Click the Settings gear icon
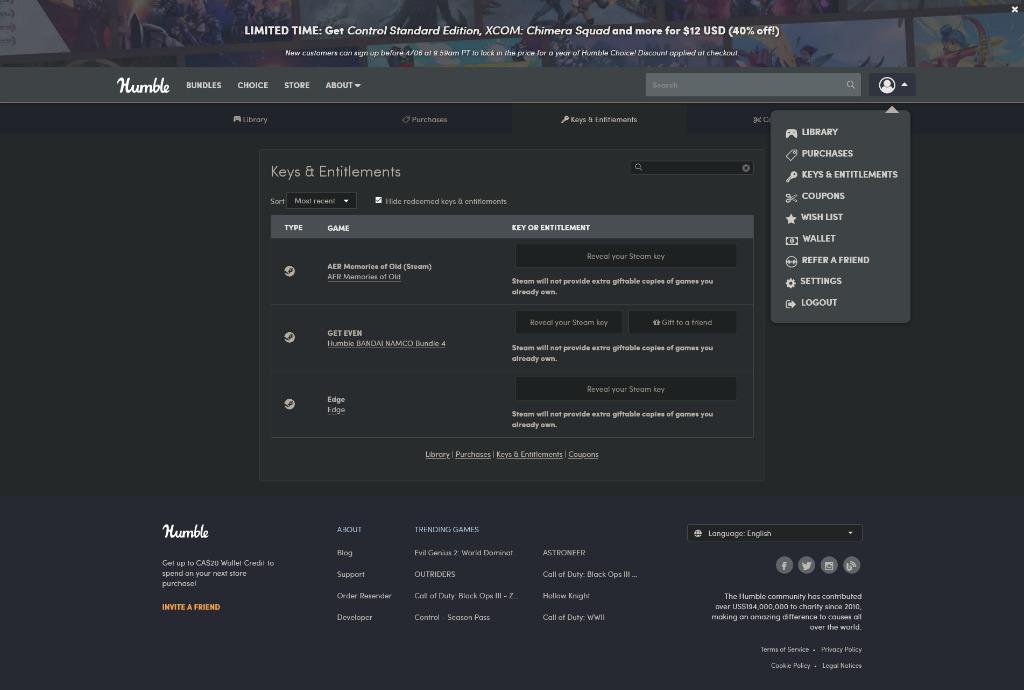Image resolution: width=1024 pixels, height=690 pixels. [790, 282]
